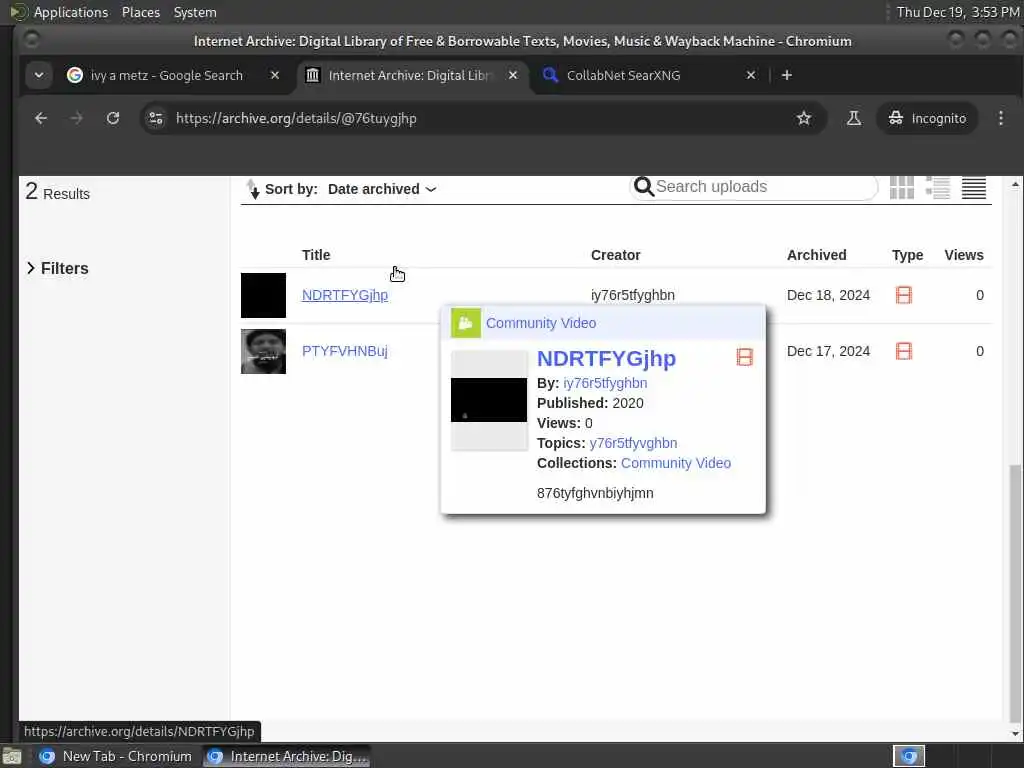Sort by Title column header
1024x768 pixels.
tap(316, 255)
